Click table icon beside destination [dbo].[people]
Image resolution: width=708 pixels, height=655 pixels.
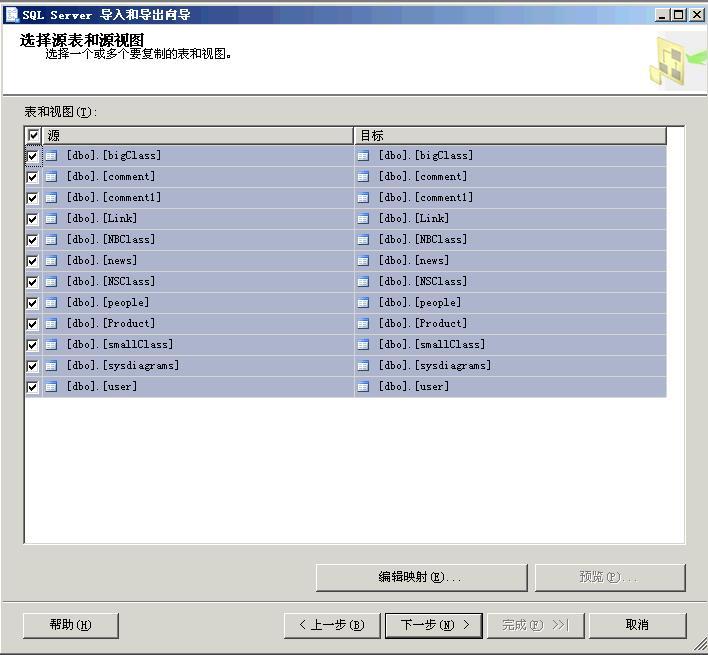(364, 303)
